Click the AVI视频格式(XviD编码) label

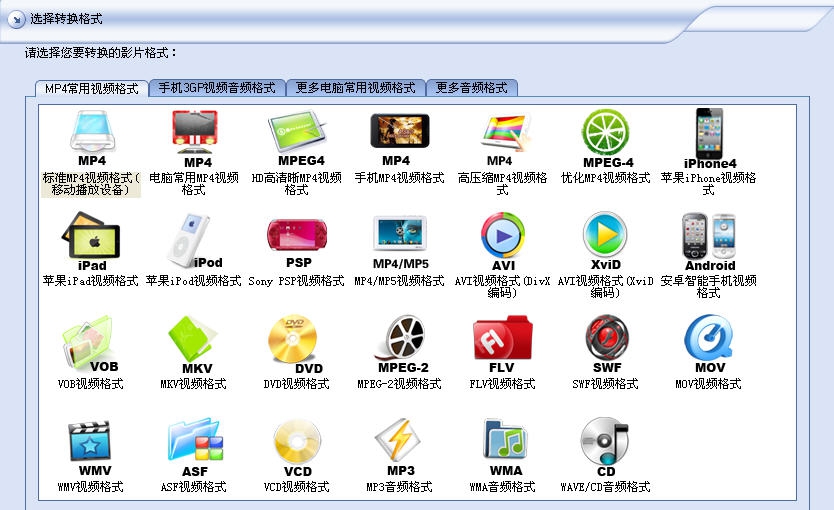tap(605, 287)
